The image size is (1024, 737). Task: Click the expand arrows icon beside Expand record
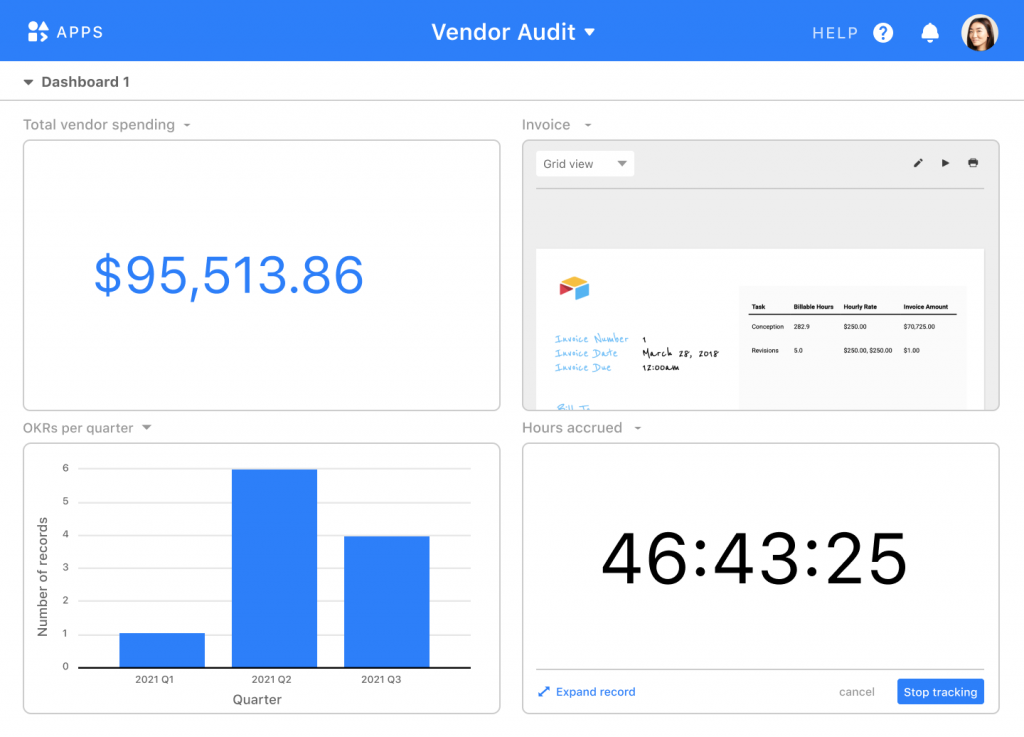click(x=544, y=692)
